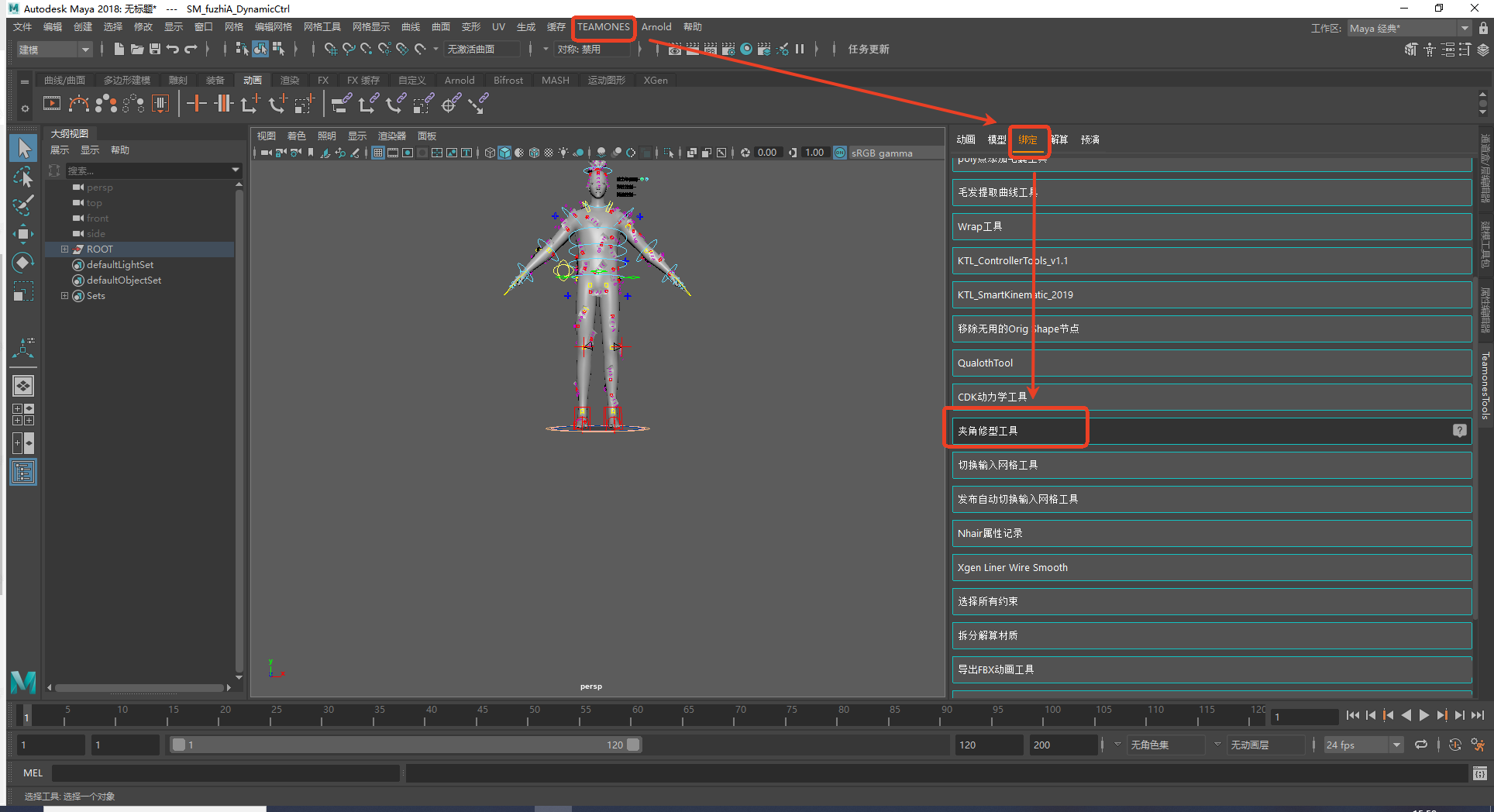Click the Save scene icon
Image resolution: width=1494 pixels, height=812 pixels.
coord(155,49)
